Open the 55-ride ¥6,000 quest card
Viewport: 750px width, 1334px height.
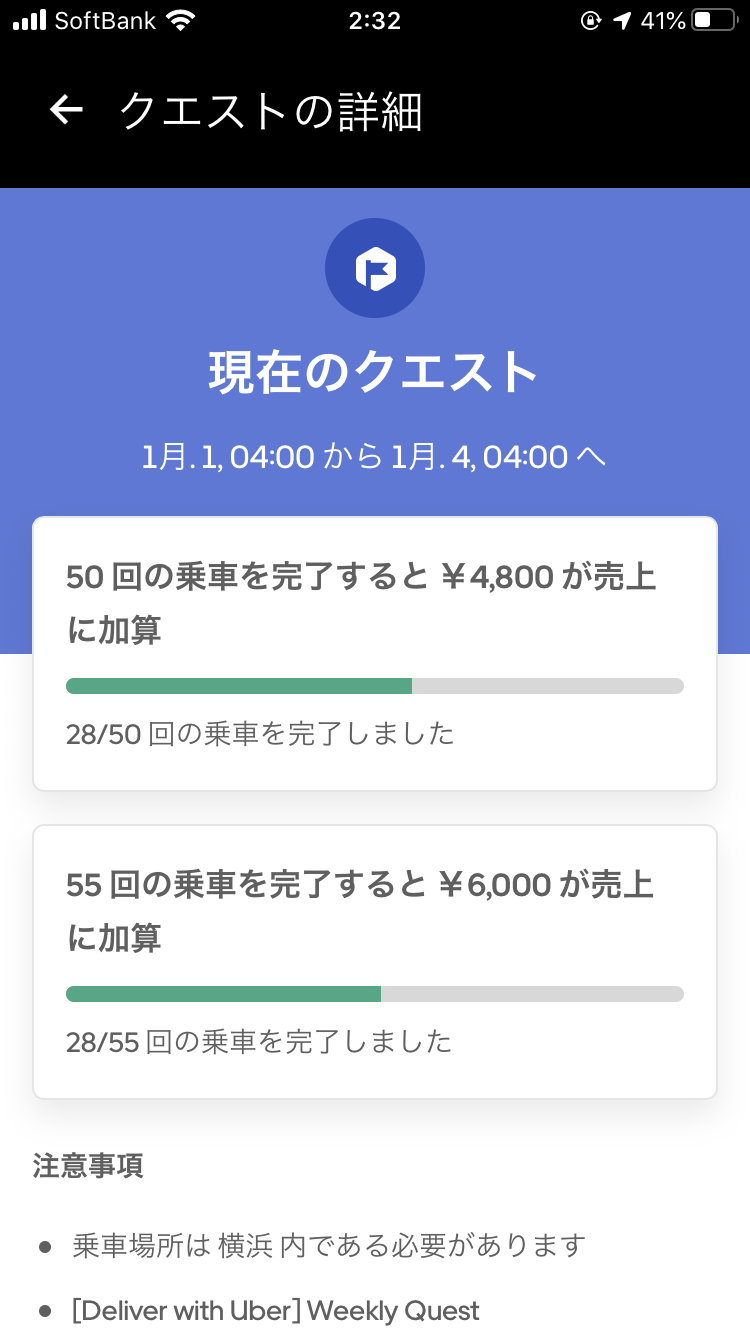375,911
